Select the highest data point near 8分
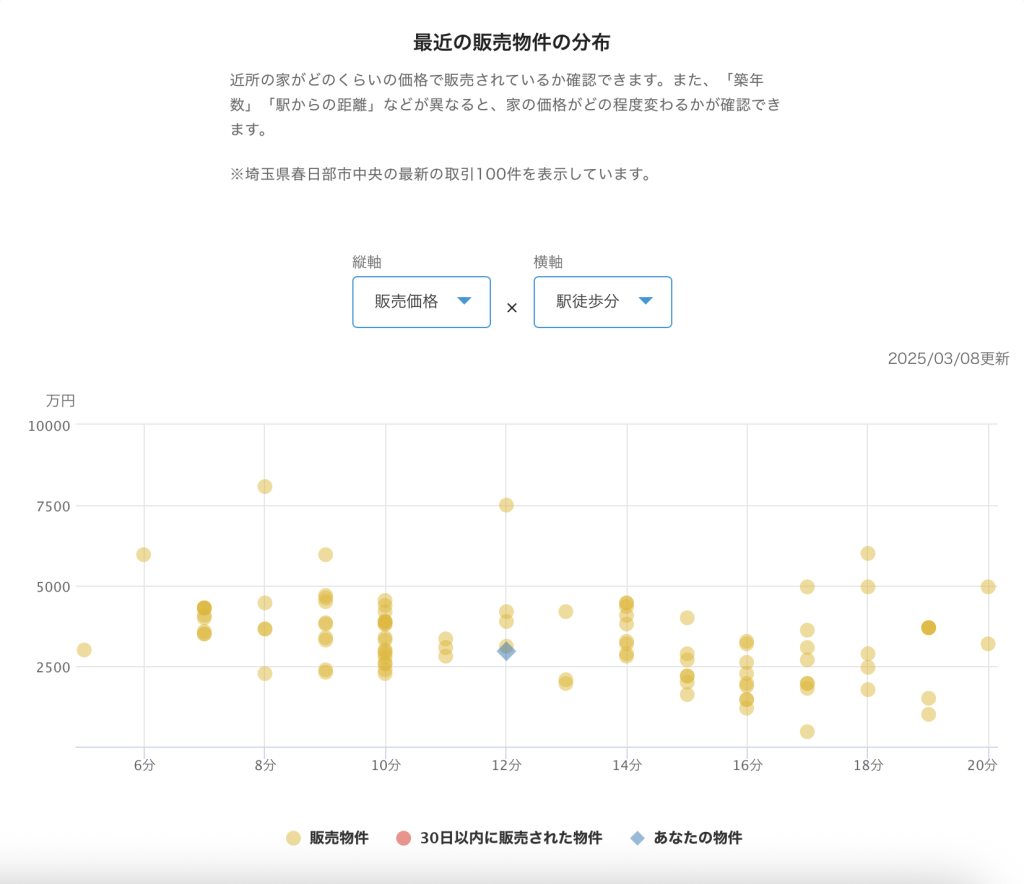Viewport: 1024px width, 884px height. [x=263, y=487]
